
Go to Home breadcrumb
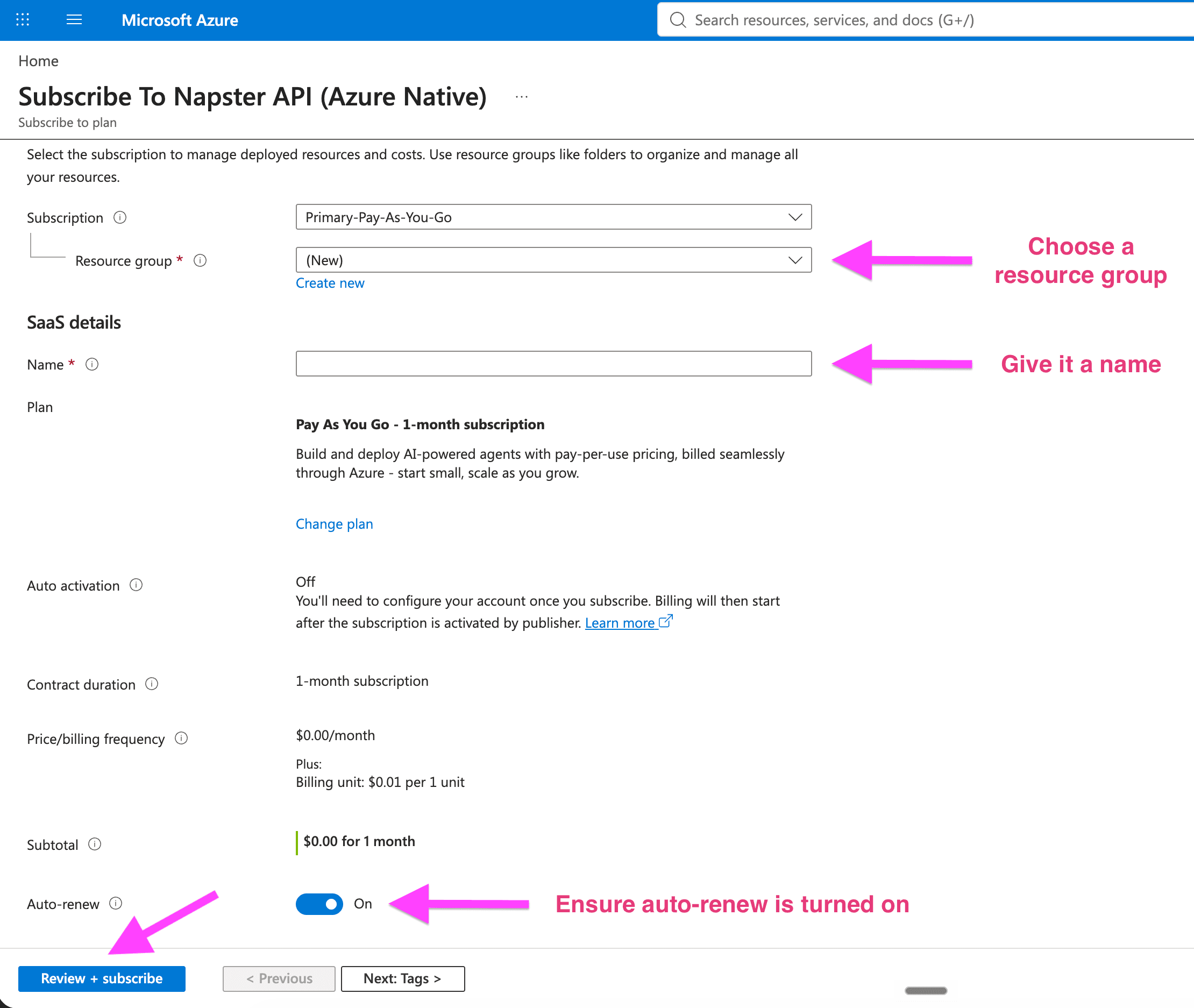click(x=38, y=61)
